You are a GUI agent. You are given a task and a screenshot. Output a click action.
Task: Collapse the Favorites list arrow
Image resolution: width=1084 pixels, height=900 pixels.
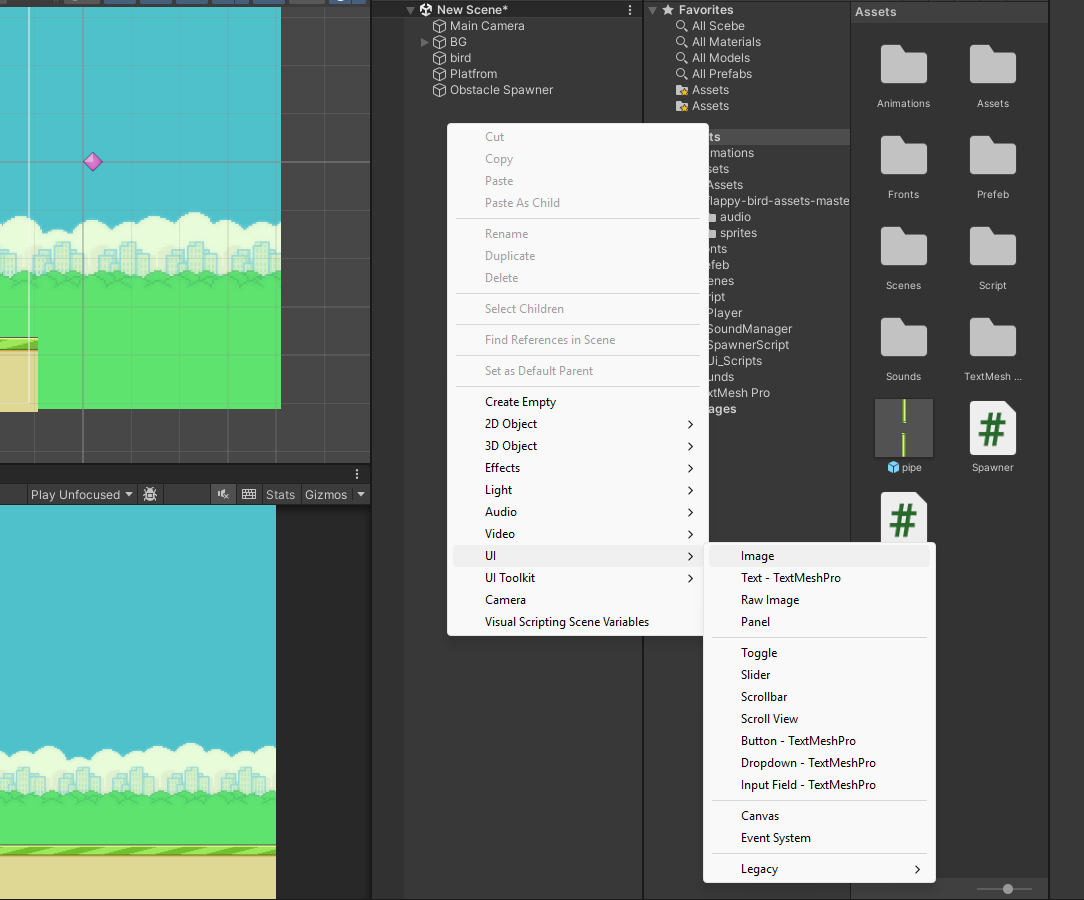pos(652,10)
